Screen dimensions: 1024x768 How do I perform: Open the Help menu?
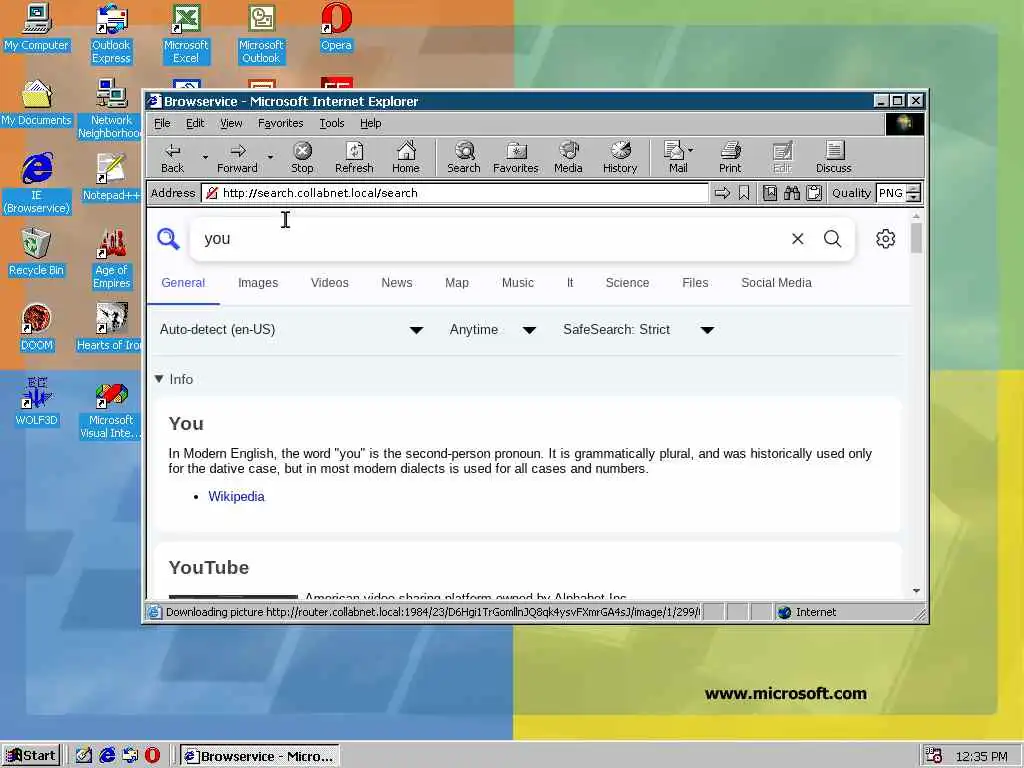coord(370,123)
